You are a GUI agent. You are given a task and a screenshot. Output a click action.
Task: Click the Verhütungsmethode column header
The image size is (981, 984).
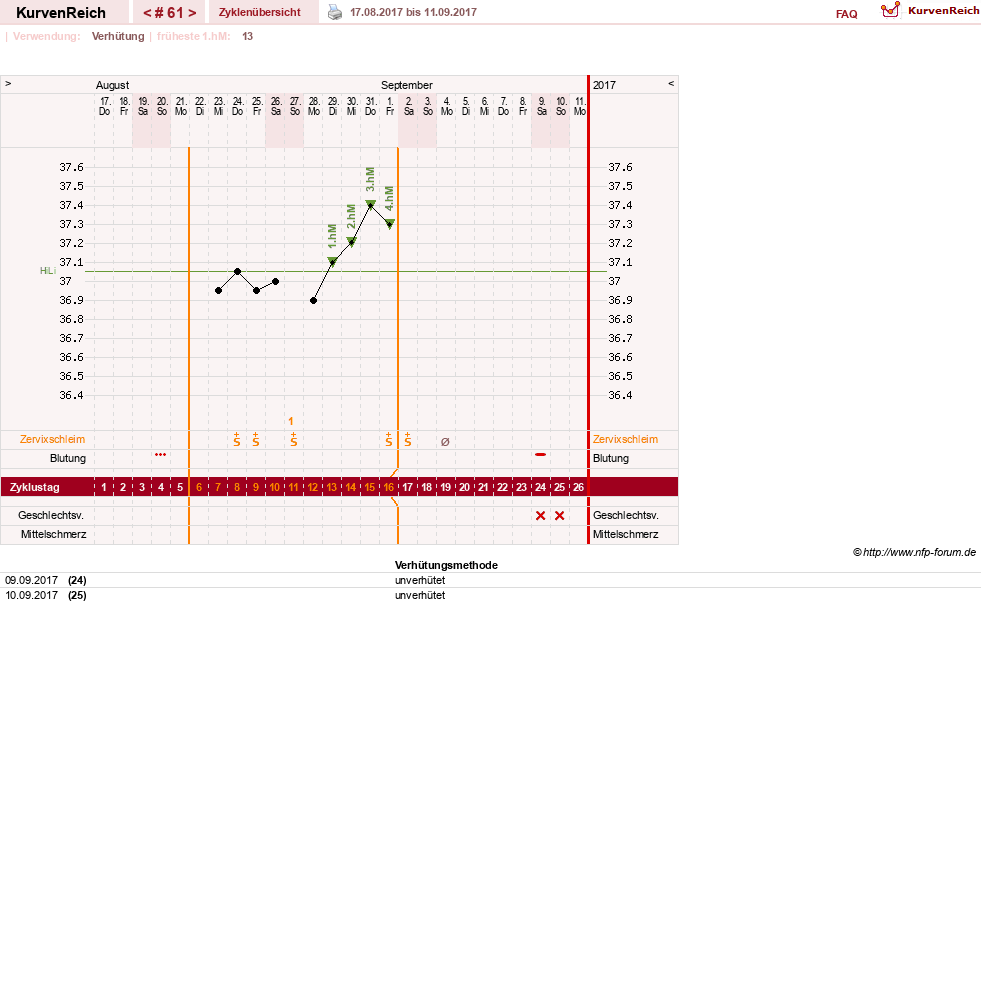[x=446, y=565]
